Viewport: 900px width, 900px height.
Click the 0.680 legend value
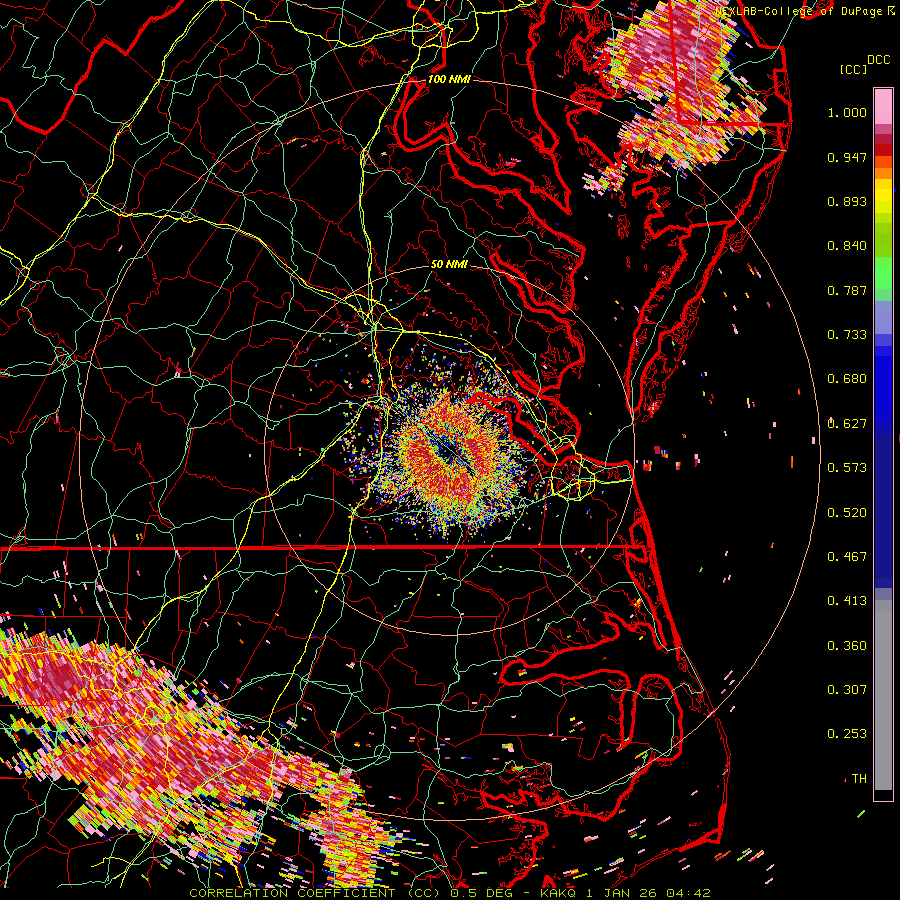[x=847, y=379]
